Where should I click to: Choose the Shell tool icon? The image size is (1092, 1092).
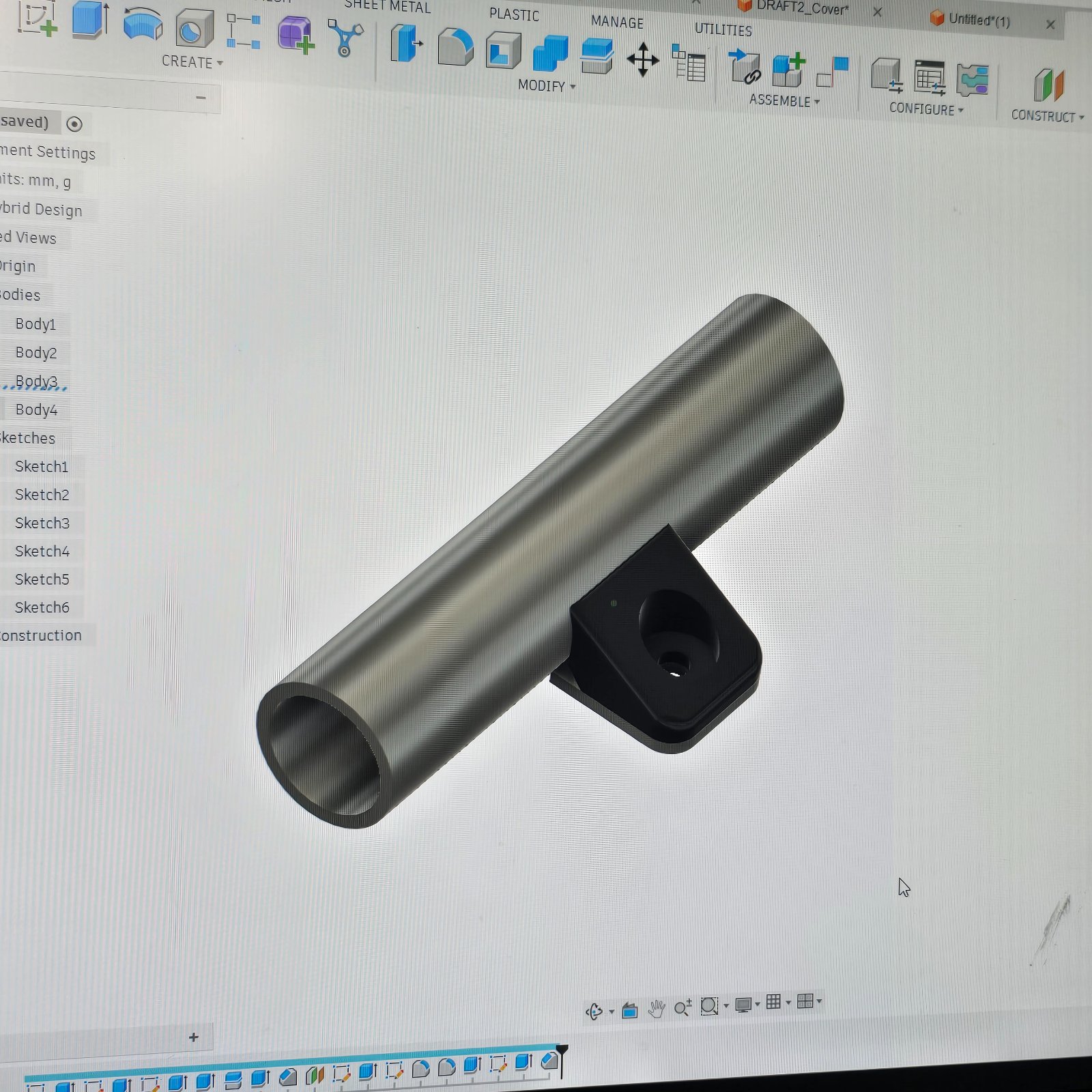click(x=503, y=51)
